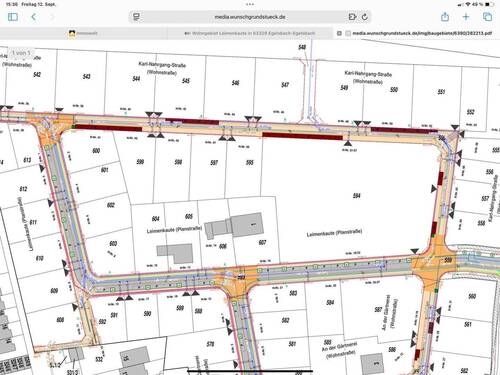Click plot number 600 on the map
Image resolution: width=500 pixels, height=375 pixels.
point(96,151)
